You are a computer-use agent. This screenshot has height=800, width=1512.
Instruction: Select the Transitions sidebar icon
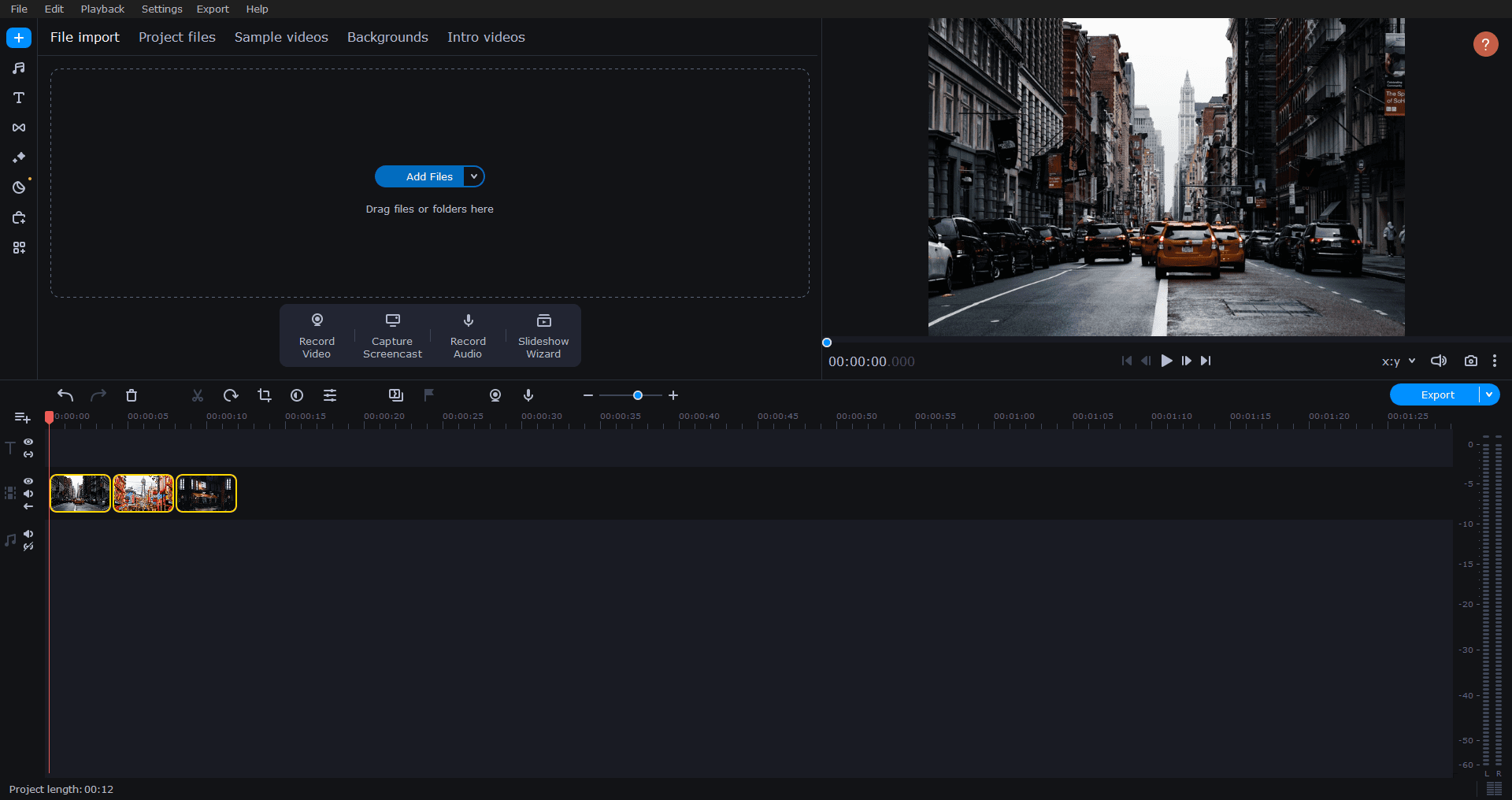[19, 128]
